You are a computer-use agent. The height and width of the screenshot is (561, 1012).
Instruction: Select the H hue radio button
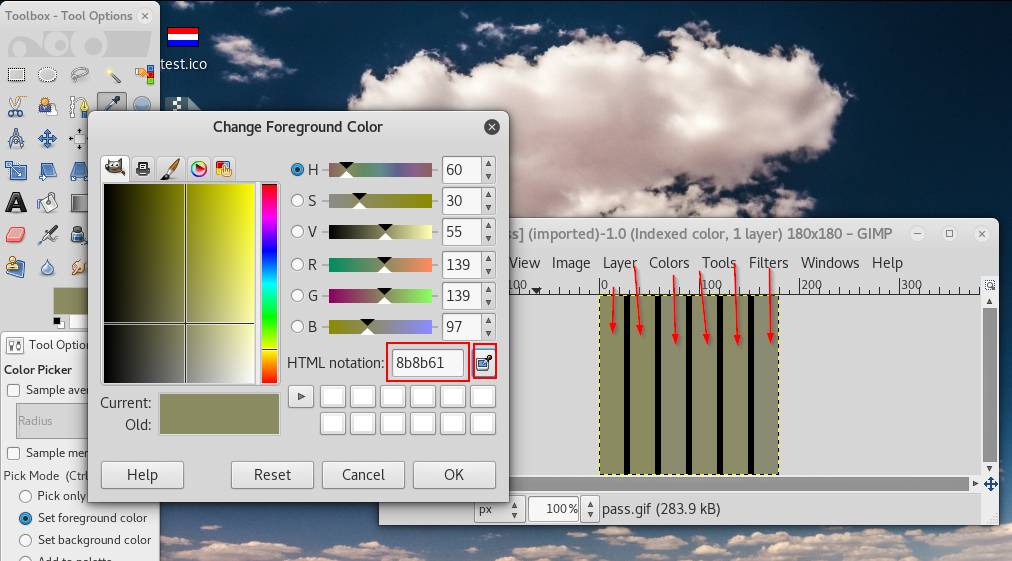pos(297,169)
